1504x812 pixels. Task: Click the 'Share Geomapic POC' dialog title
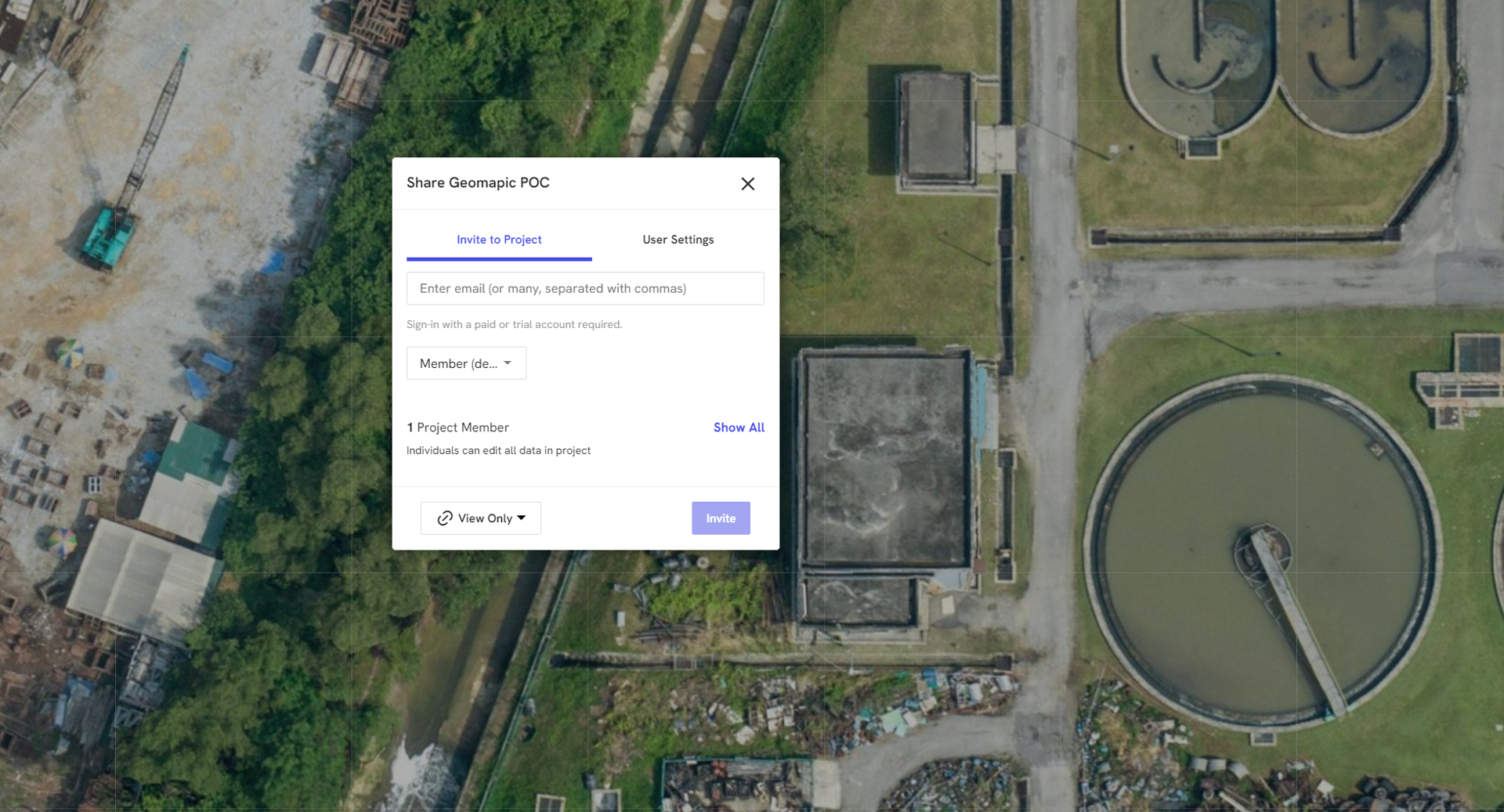click(478, 182)
